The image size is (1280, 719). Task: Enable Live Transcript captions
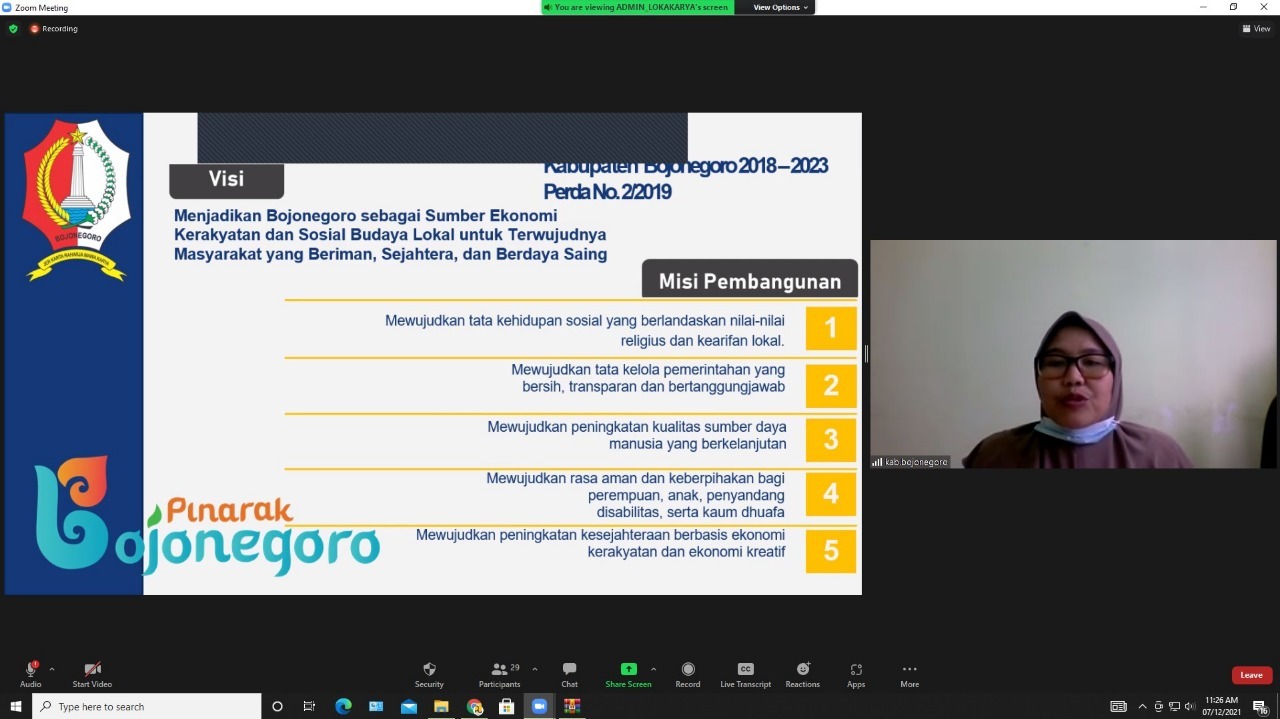(745, 672)
